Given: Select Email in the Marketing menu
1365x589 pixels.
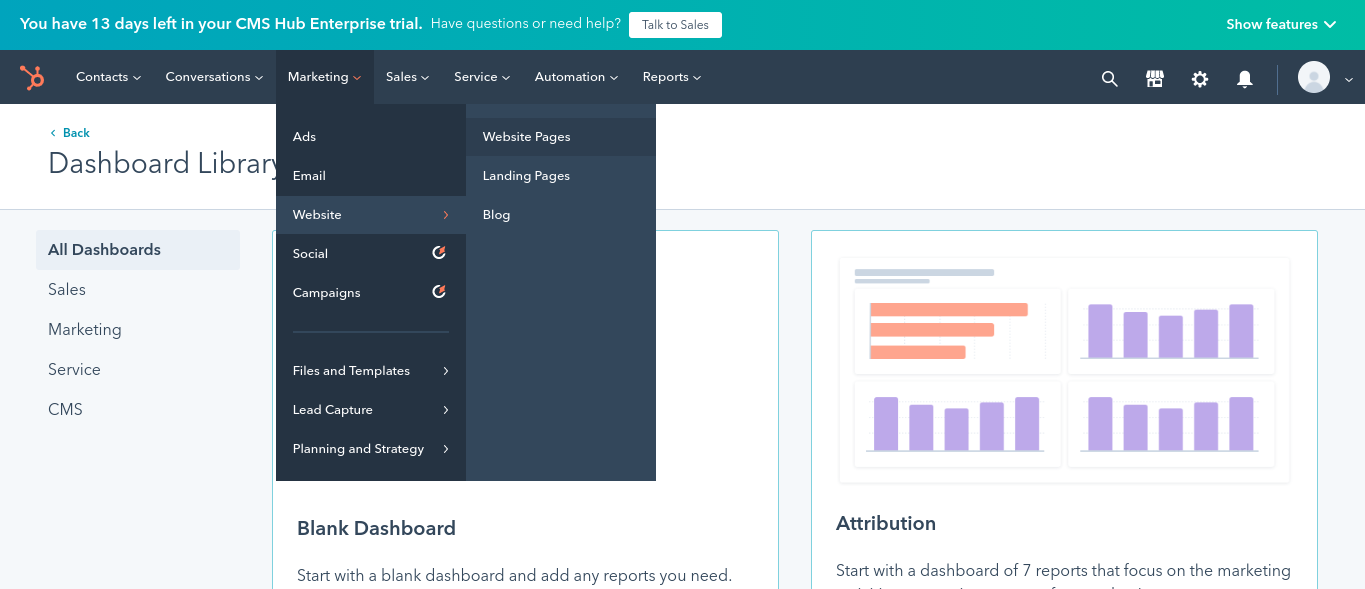Looking at the screenshot, I should pyautogui.click(x=371, y=176).
